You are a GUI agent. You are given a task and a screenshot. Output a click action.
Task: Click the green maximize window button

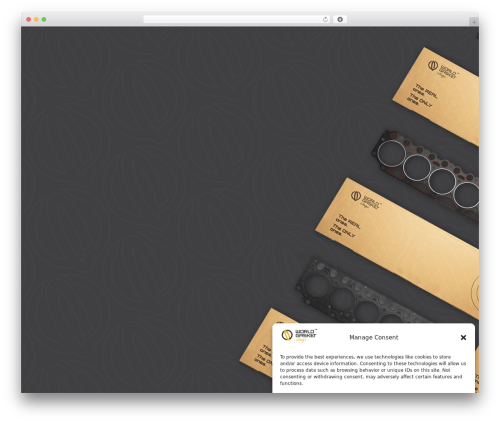(44, 19)
